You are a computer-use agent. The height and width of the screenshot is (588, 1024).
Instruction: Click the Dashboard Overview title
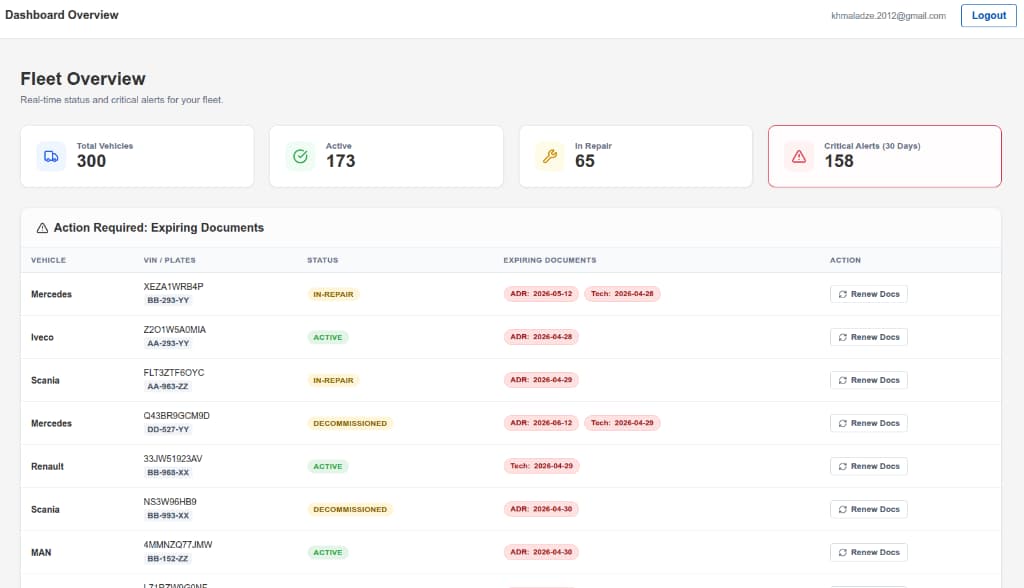[62, 15]
